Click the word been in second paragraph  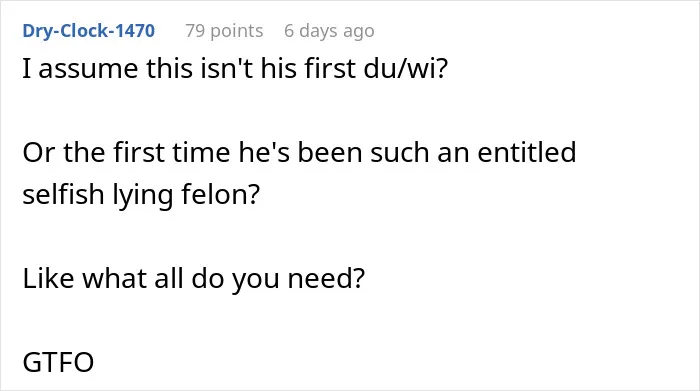330,152
